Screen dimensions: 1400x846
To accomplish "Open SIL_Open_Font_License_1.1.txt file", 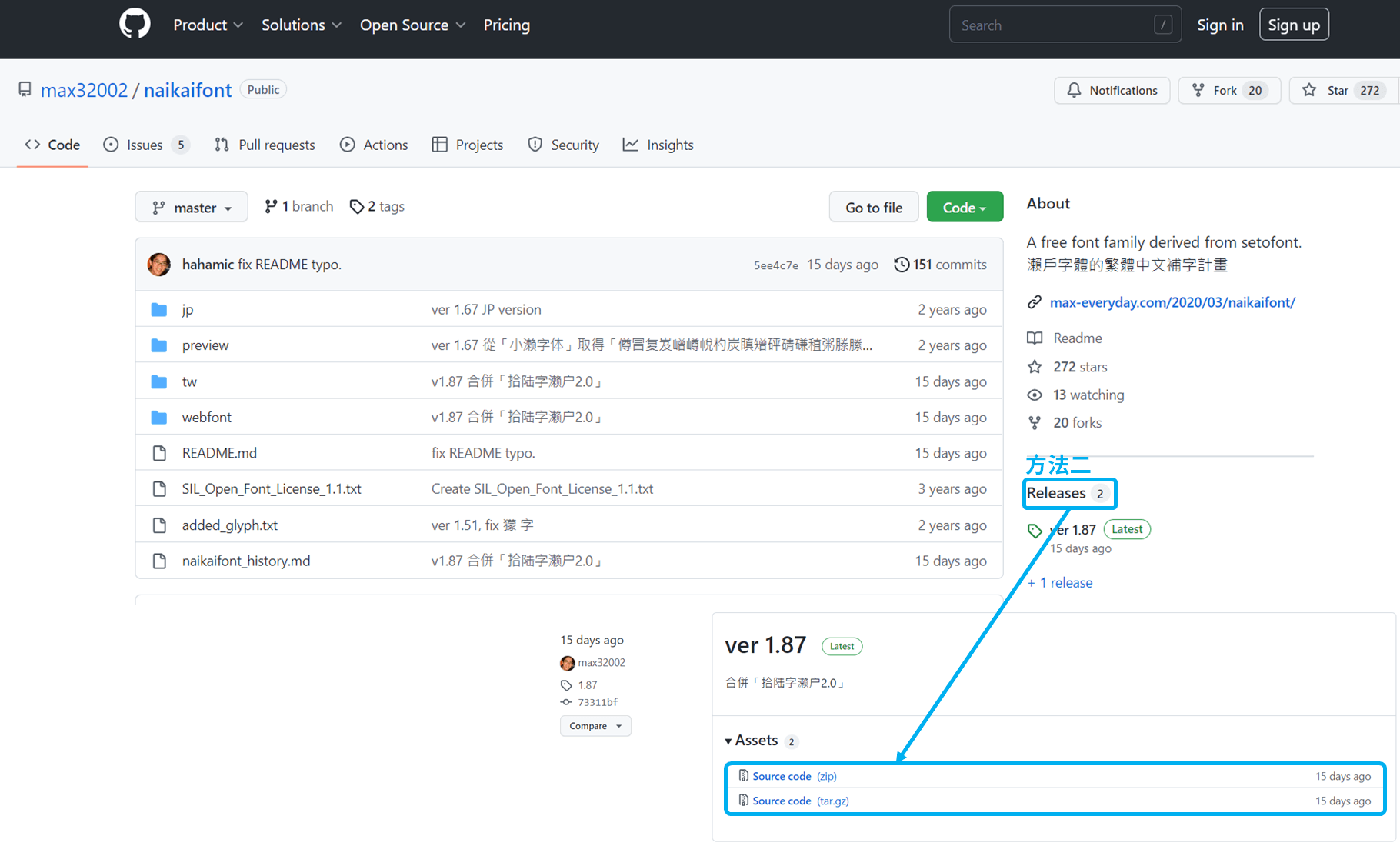I will tap(272, 488).
